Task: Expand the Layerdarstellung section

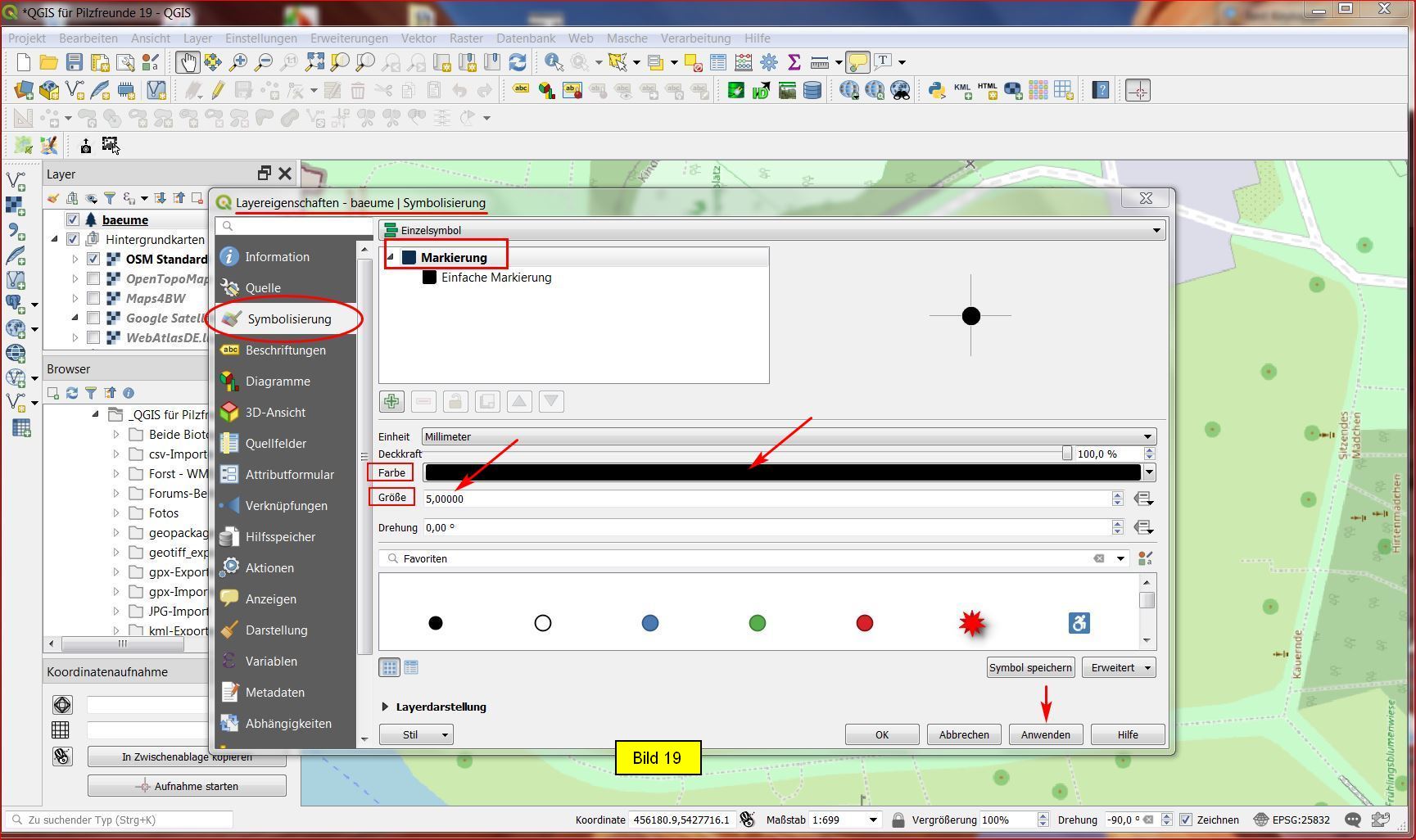Action: (385, 707)
